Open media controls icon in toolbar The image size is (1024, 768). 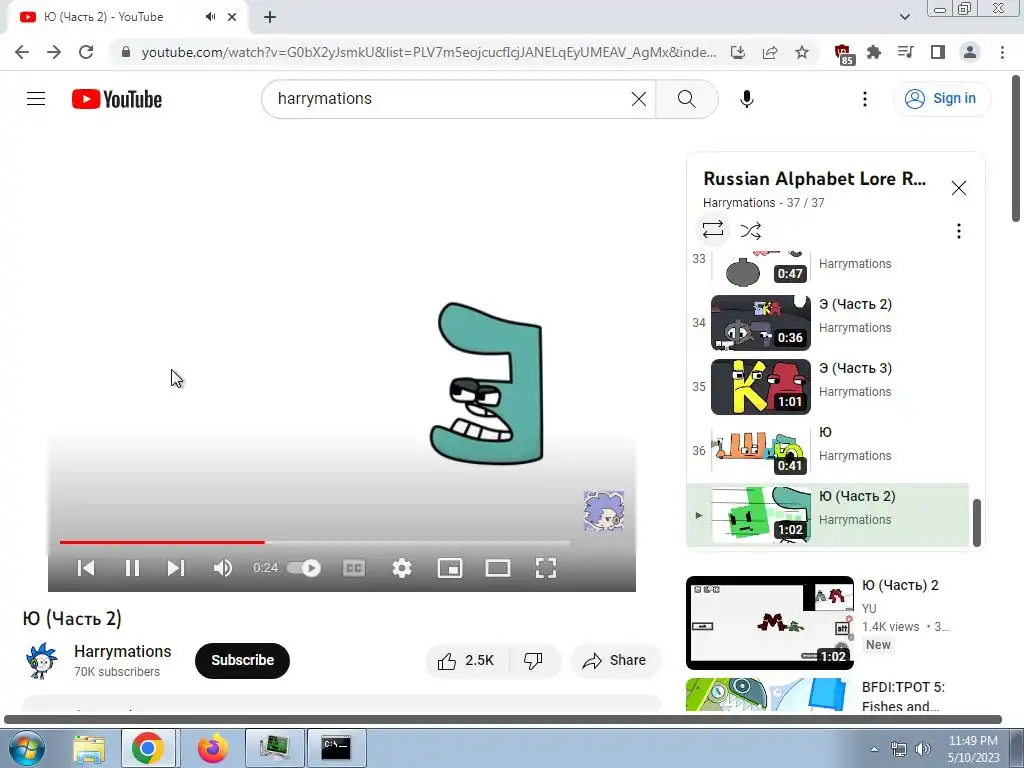(906, 52)
